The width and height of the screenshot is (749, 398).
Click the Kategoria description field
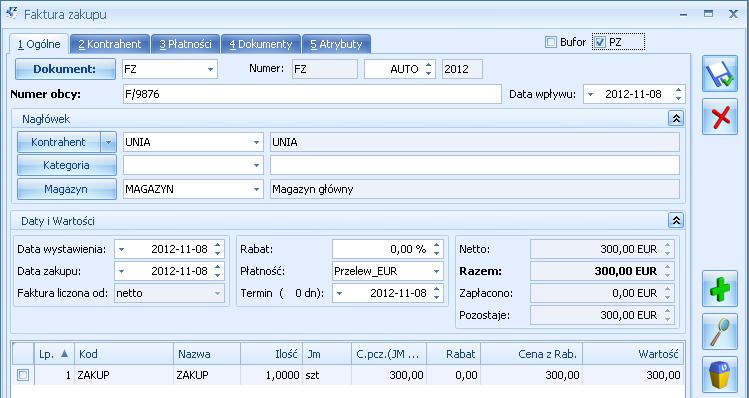[475, 165]
